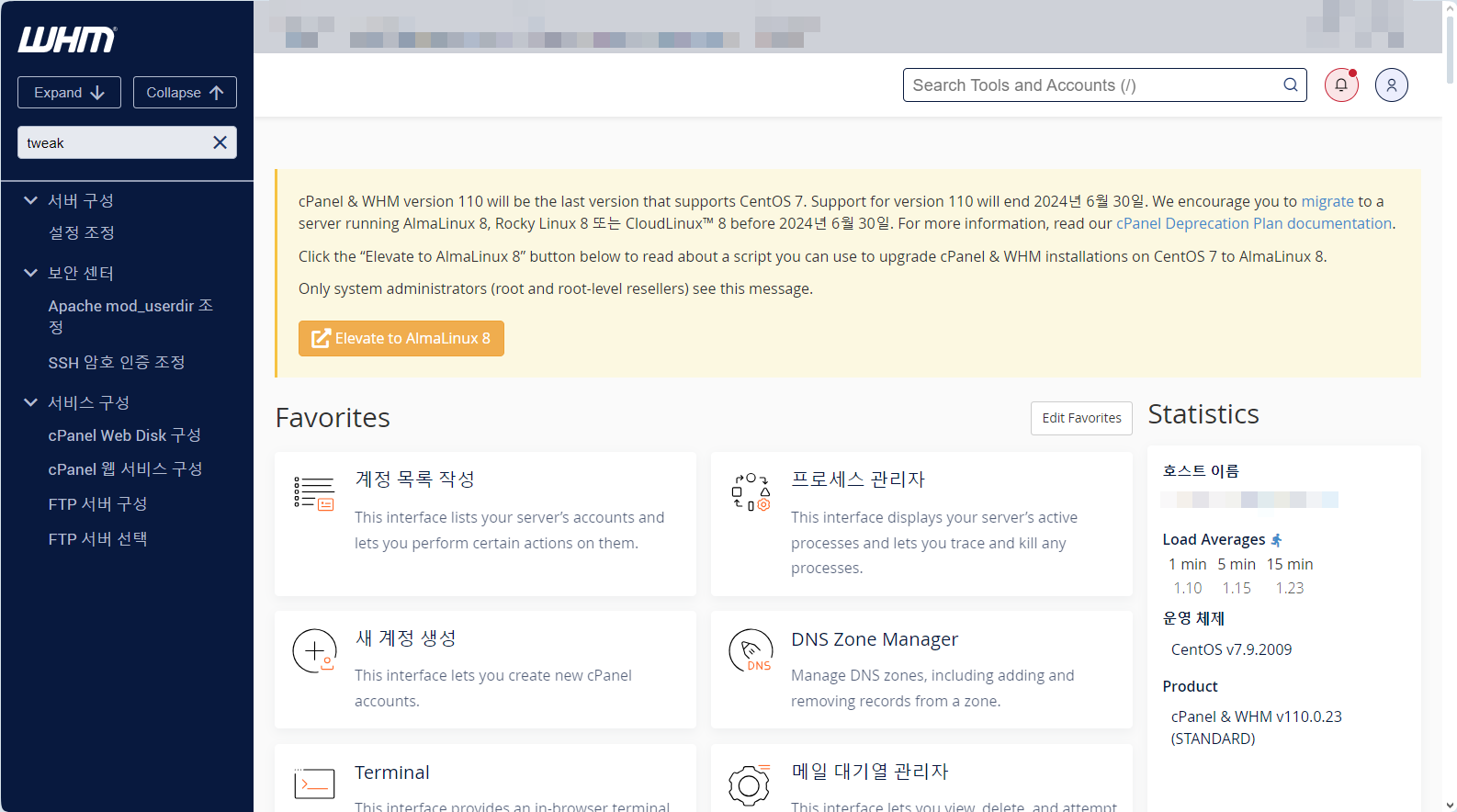Click the 5 min load value 1.15
The image size is (1457, 812).
(1237, 588)
